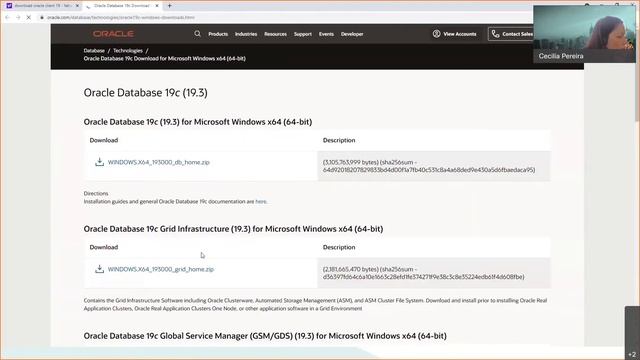Switch to the first 'download oracle client' tab
Viewport: 640px width, 360px height.
click(x=43, y=6)
